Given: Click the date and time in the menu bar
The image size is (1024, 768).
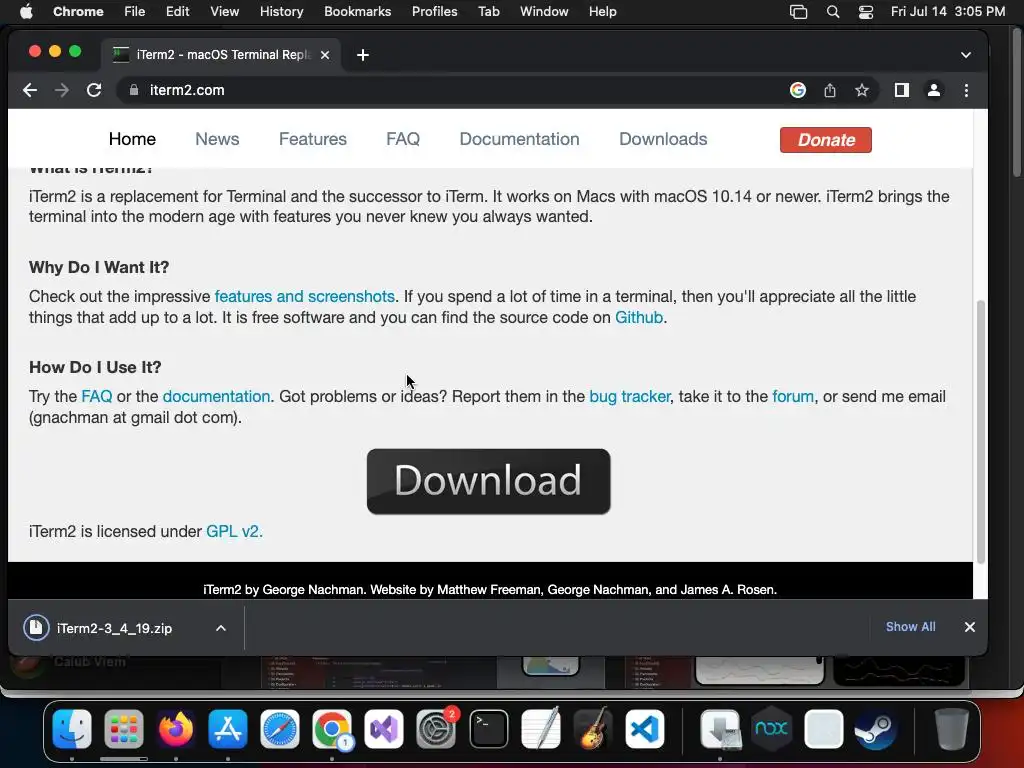Looking at the screenshot, I should tap(948, 12).
